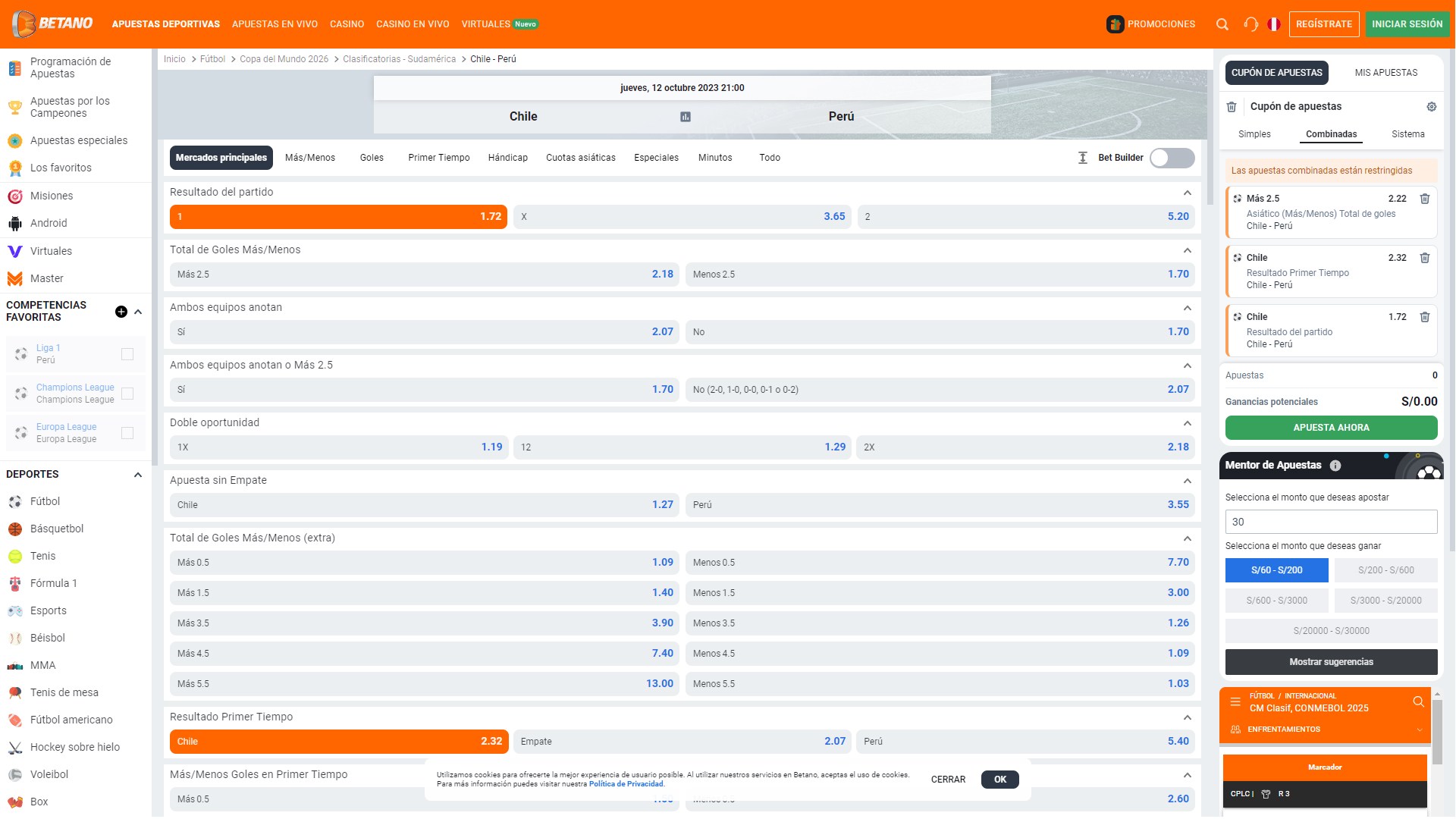
Task: Show Mentor de Apuestas info icon
Action: pos(1335,466)
